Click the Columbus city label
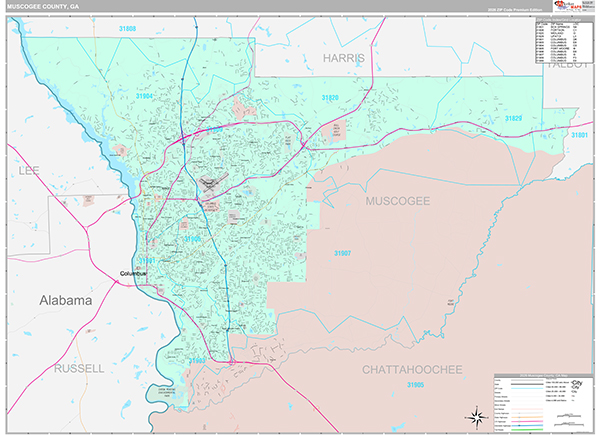This screenshot has height=435, width=600. point(133,274)
